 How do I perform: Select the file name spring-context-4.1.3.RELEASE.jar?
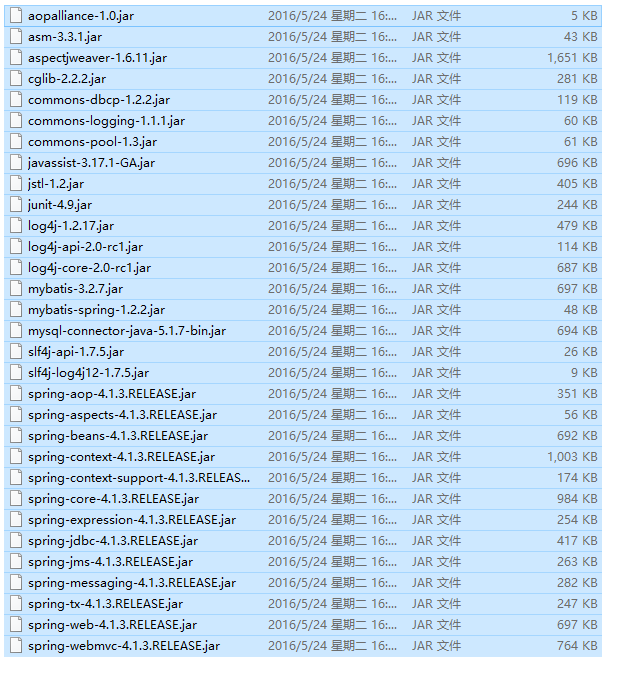[121, 458]
